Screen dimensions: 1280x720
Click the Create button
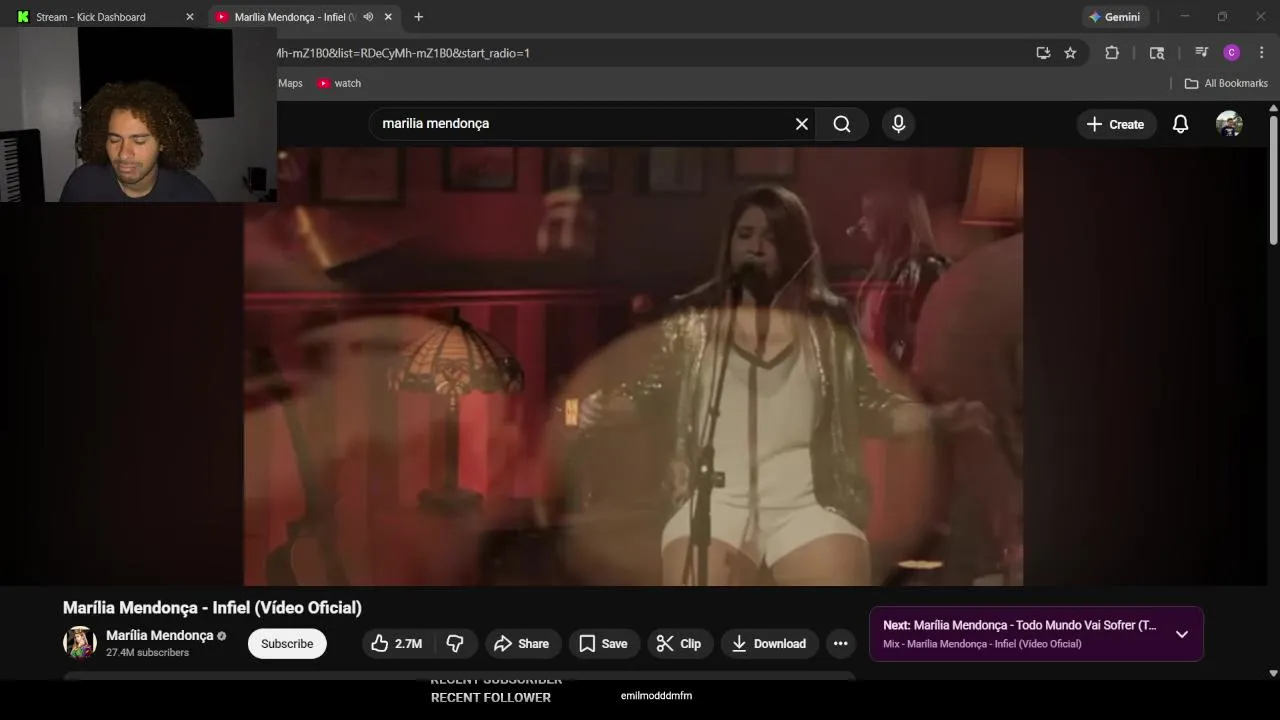(1116, 124)
